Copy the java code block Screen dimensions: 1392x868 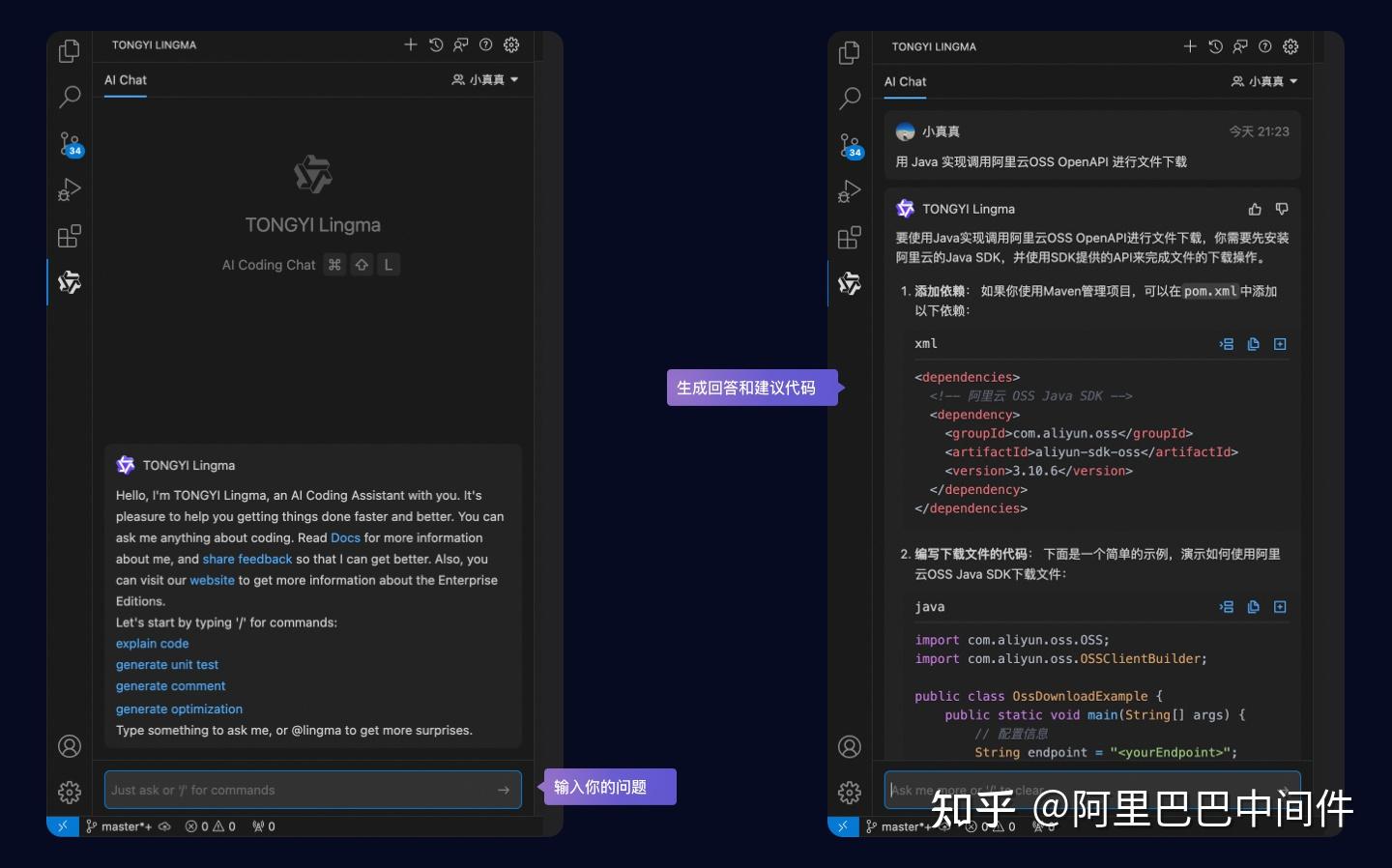(x=1254, y=607)
